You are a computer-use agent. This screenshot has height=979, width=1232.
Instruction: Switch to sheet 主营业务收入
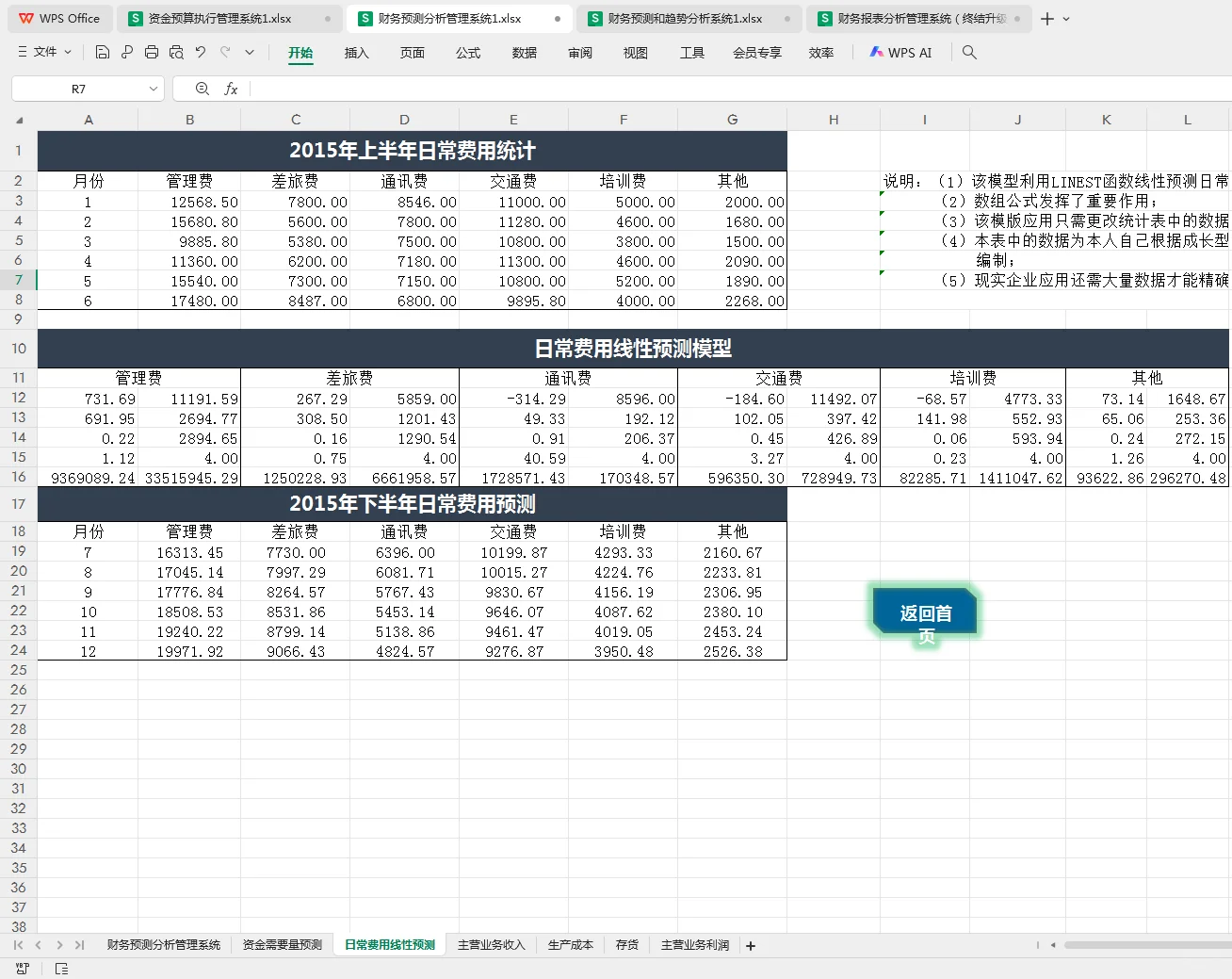click(492, 945)
